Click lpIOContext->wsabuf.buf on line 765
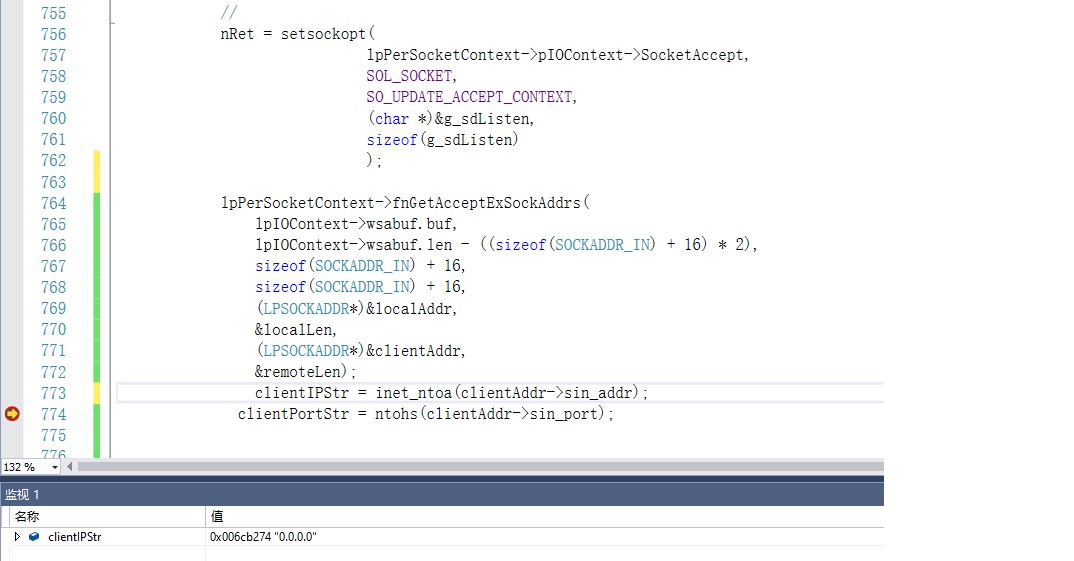 pos(353,224)
